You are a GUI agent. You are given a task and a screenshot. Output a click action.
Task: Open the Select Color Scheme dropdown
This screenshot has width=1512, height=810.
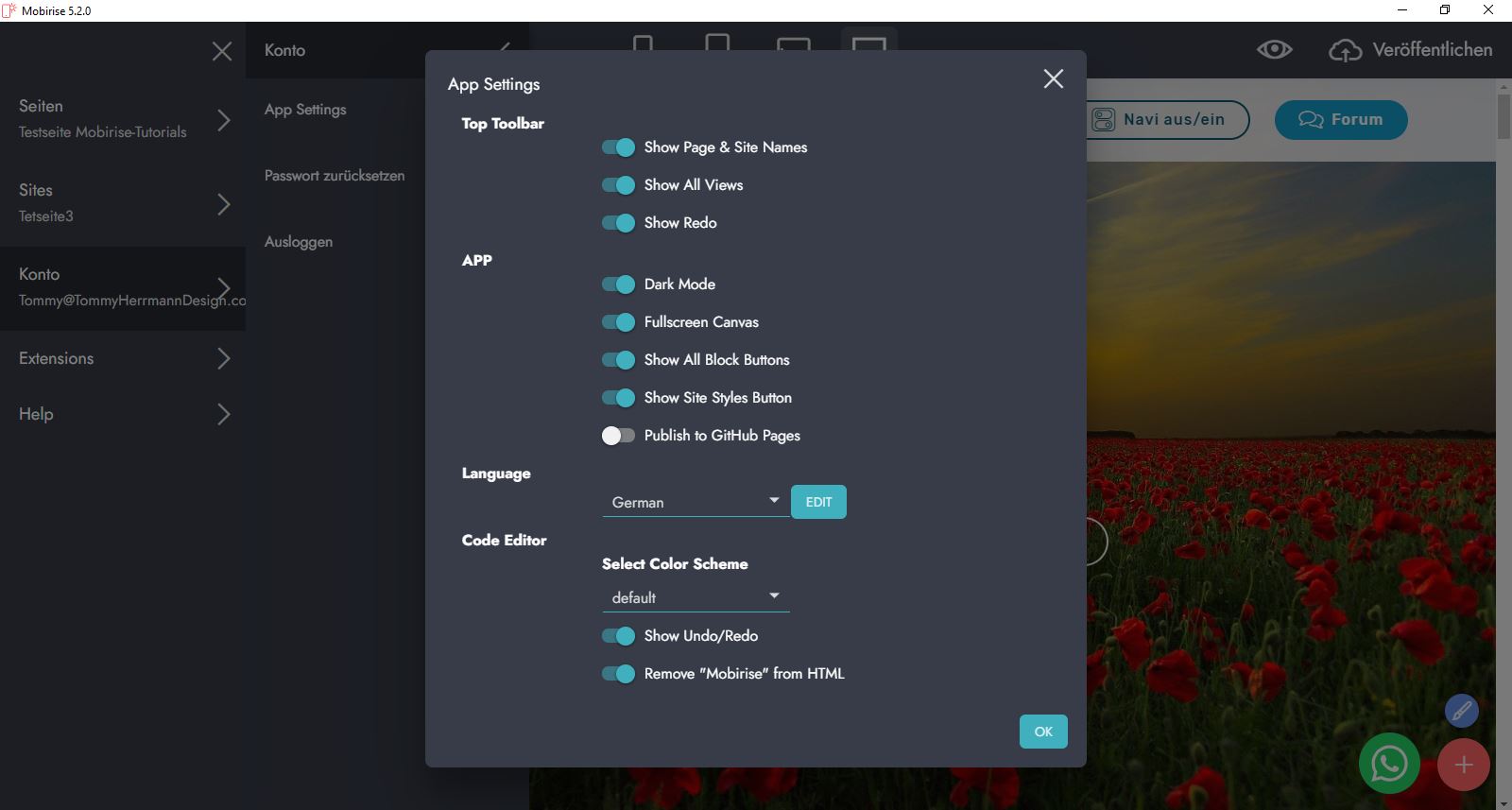pyautogui.click(x=695, y=597)
